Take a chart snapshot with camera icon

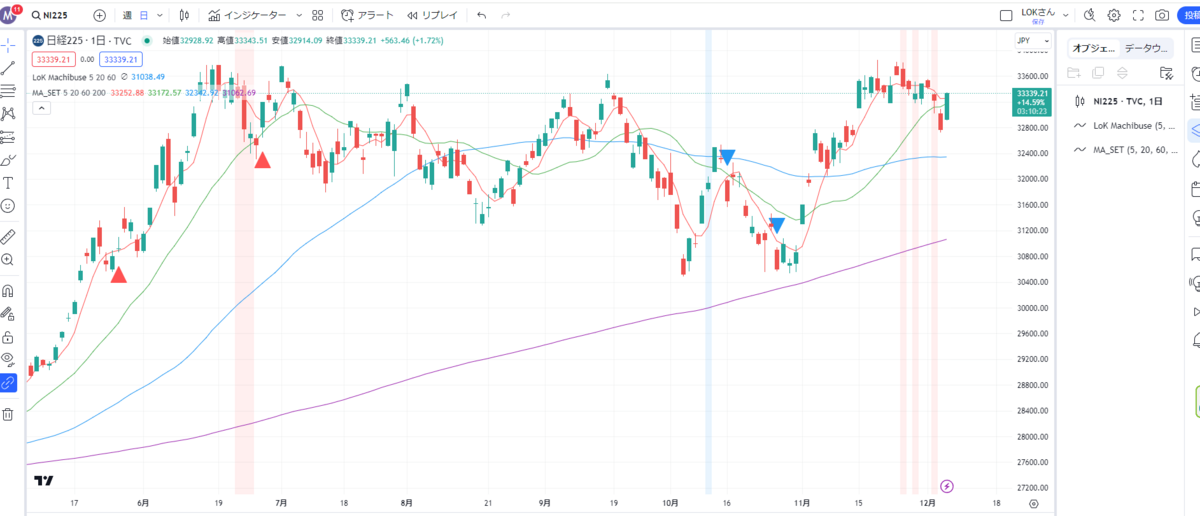(1162, 16)
